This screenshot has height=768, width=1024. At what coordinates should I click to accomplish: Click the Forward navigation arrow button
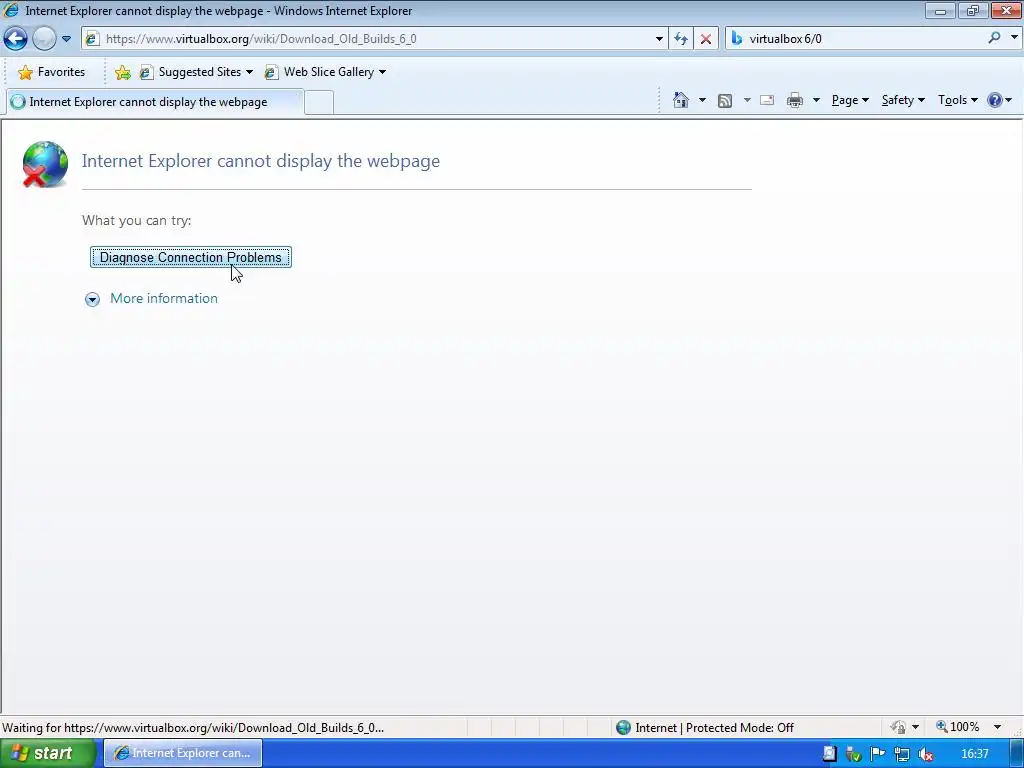[x=44, y=39]
